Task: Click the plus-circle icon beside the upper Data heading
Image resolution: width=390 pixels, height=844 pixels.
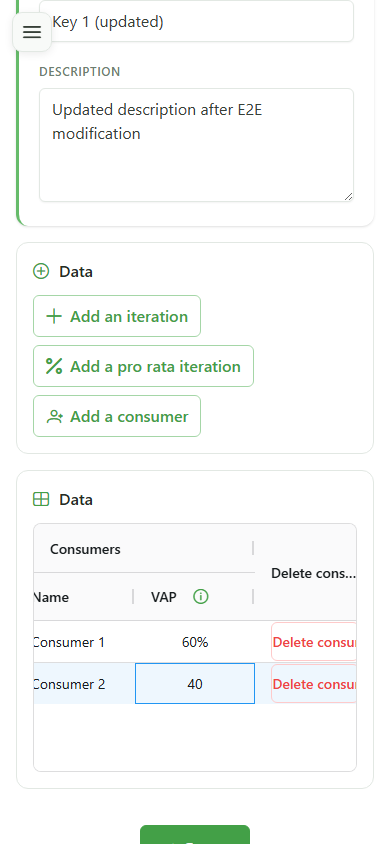Action: pyautogui.click(x=41, y=271)
